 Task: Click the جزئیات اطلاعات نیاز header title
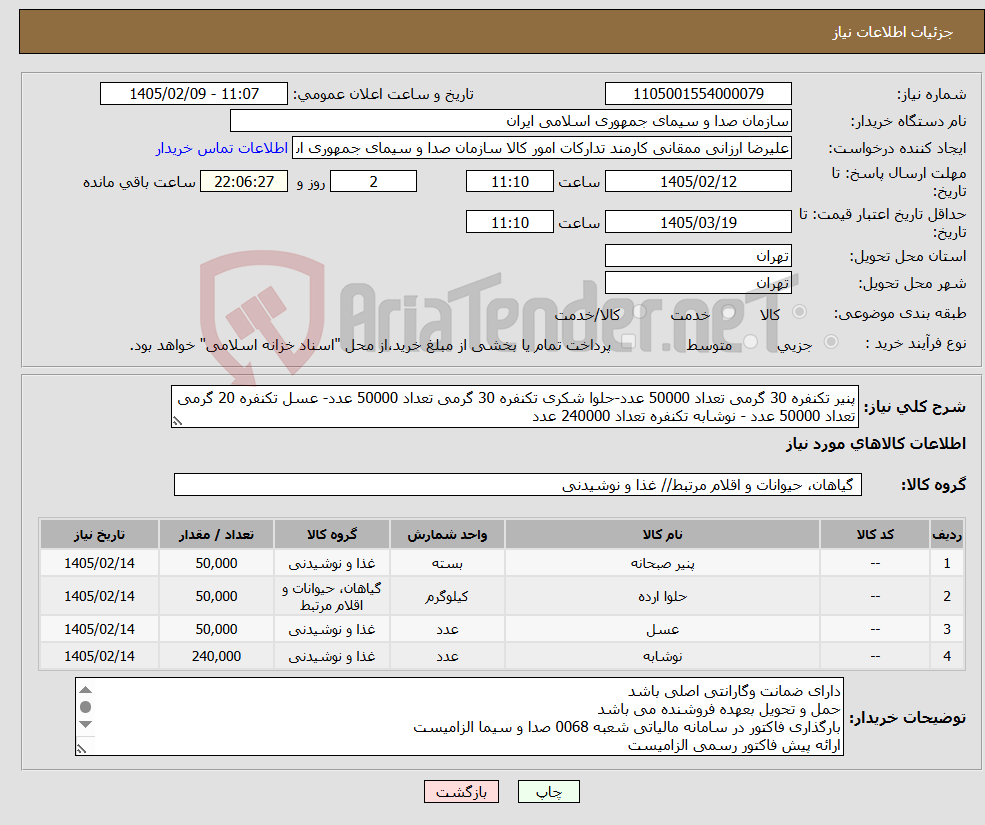[x=892, y=32]
